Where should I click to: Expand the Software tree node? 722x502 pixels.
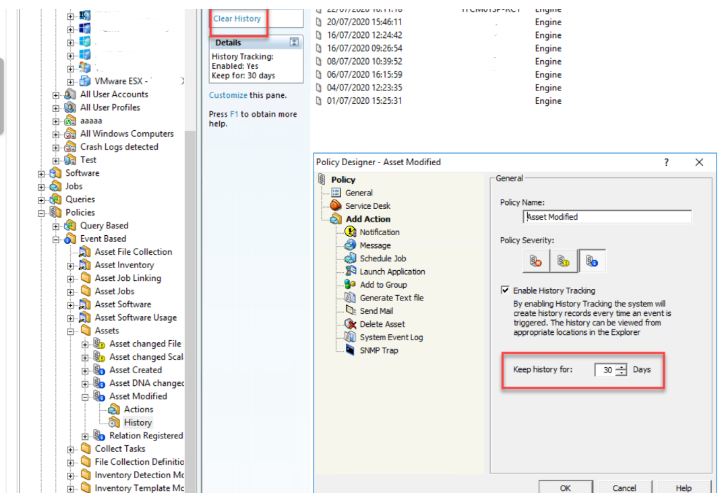pos(42,173)
